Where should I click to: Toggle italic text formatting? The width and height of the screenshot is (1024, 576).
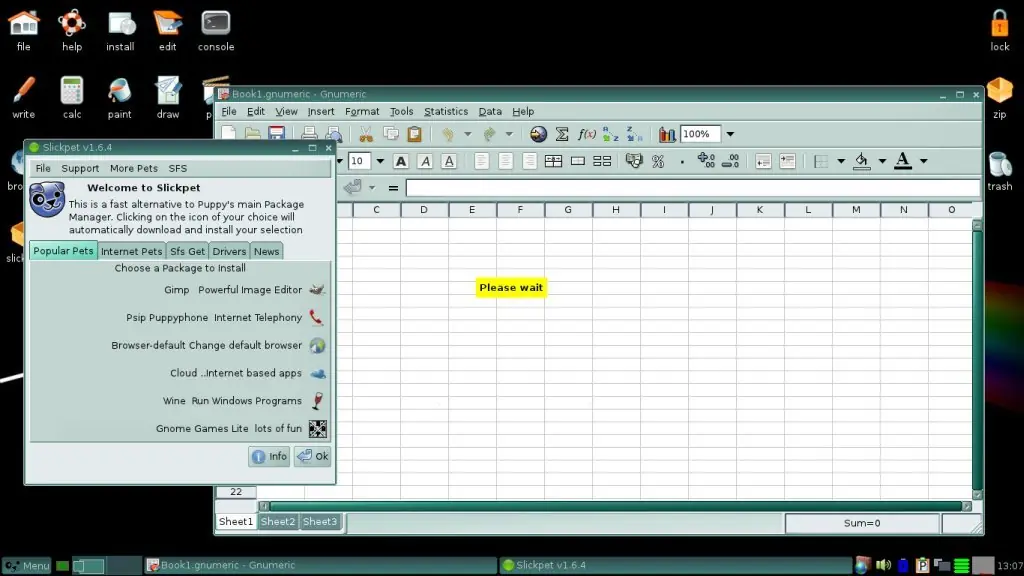pyautogui.click(x=425, y=161)
